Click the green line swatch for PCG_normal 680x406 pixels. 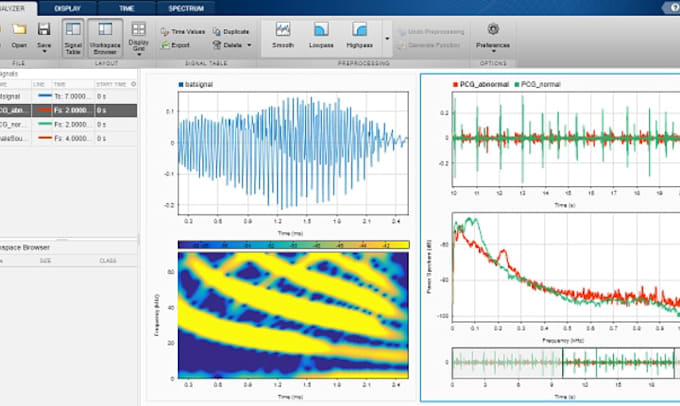(x=45, y=124)
